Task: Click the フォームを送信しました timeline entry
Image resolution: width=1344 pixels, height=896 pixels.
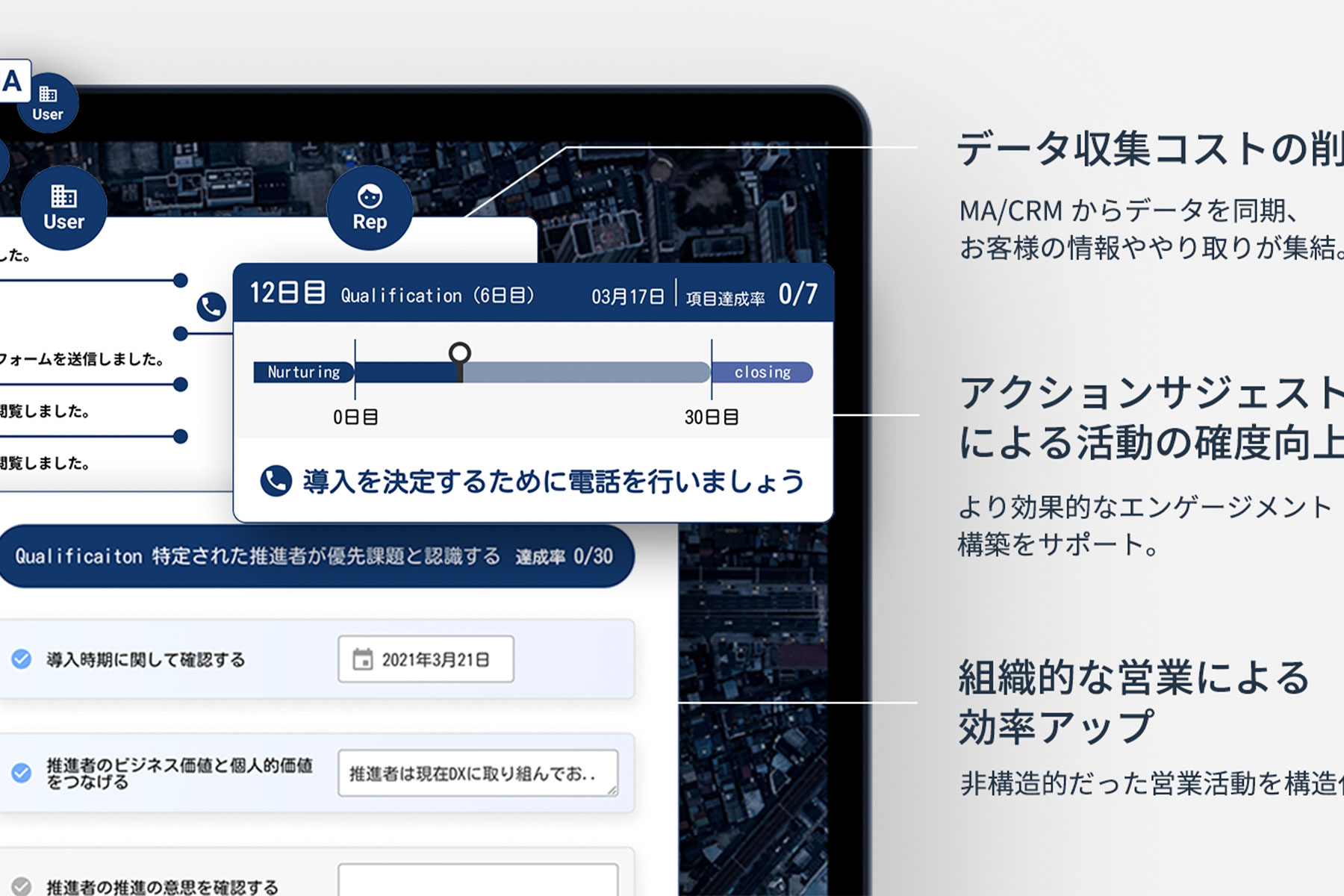Action: pos(82,359)
